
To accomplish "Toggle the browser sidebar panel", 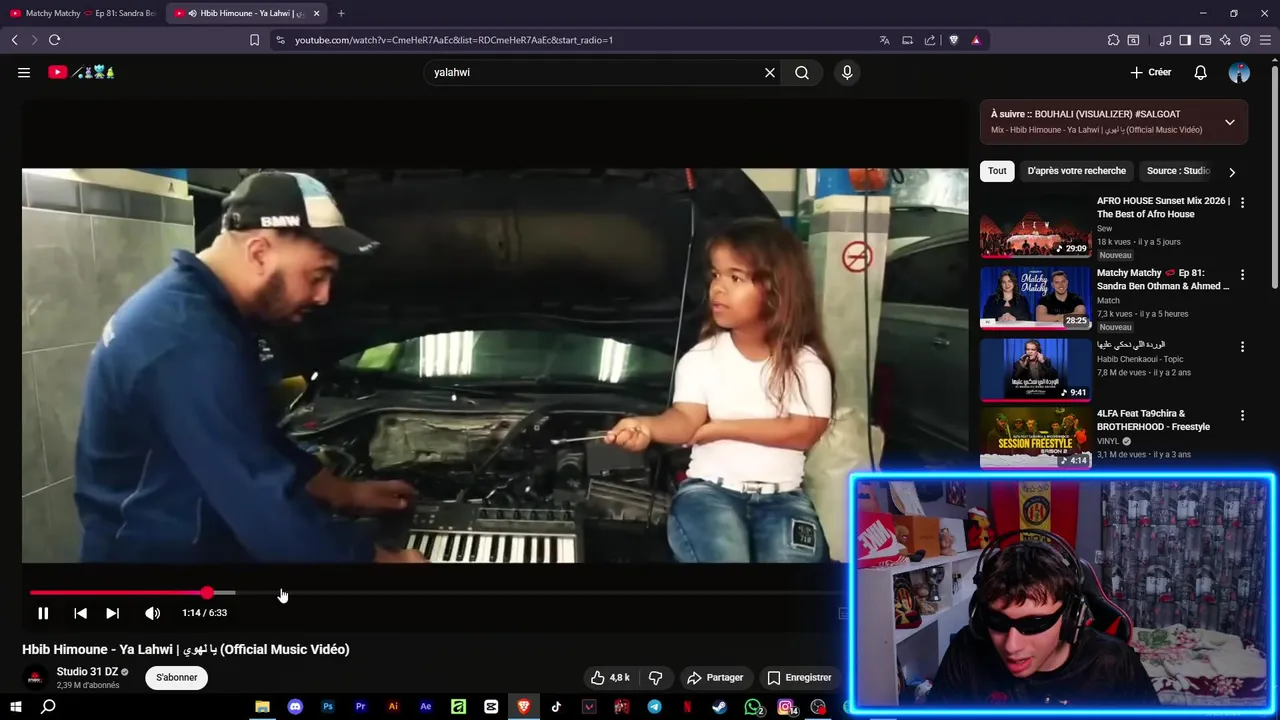I will [x=1185, y=40].
